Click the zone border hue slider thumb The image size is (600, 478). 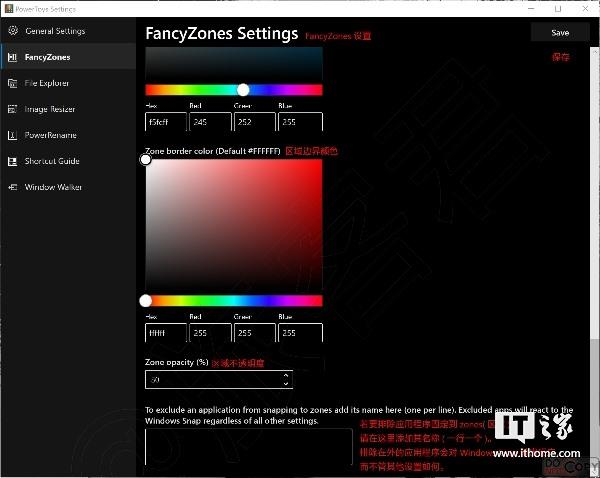(145, 301)
